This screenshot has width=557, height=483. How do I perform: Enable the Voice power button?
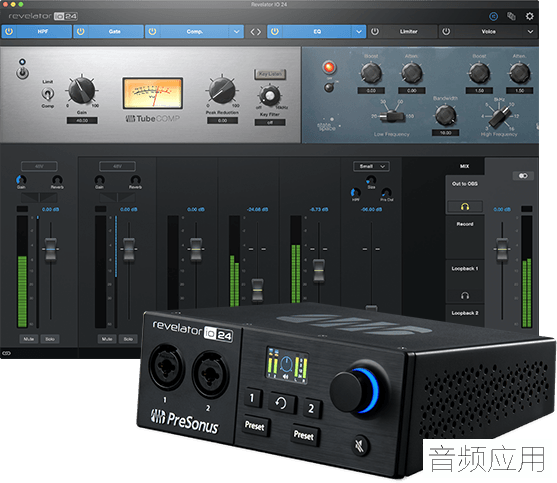pyautogui.click(x=446, y=31)
